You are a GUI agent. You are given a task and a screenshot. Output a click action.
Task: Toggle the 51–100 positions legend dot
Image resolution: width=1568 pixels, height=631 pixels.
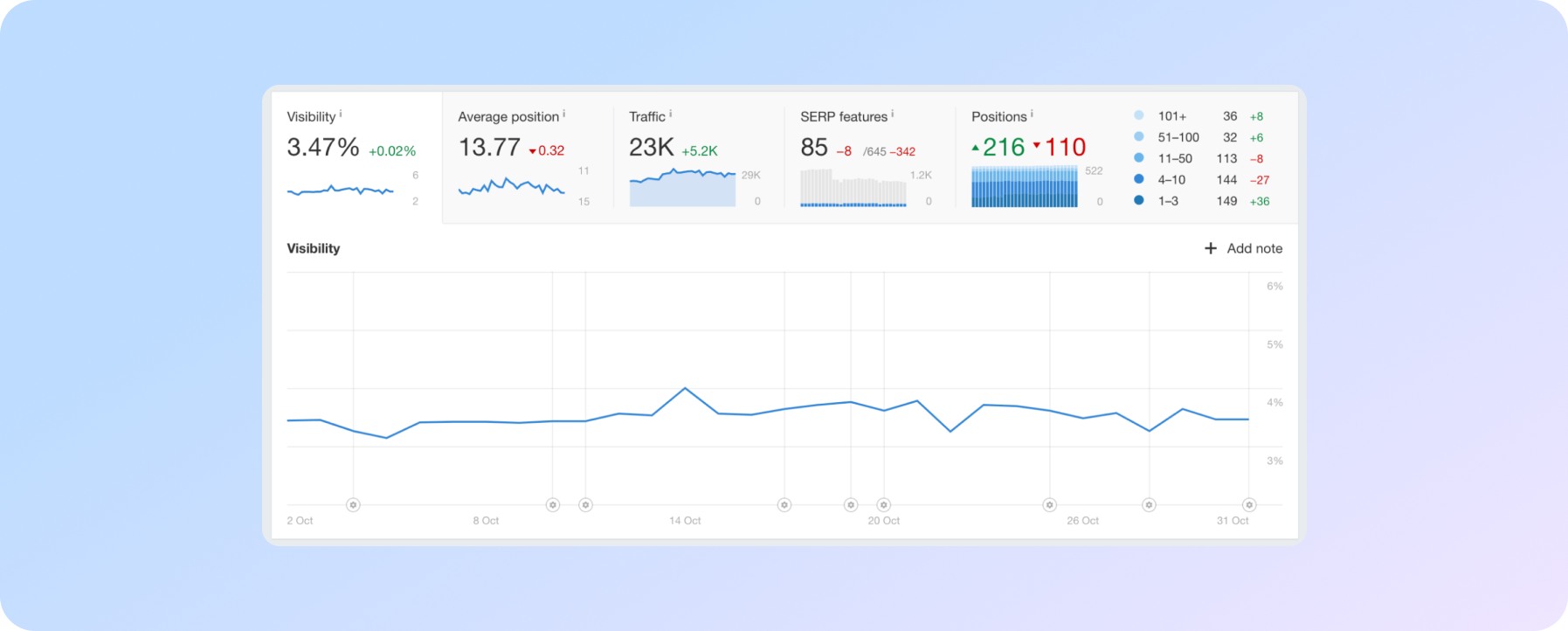[1139, 136]
